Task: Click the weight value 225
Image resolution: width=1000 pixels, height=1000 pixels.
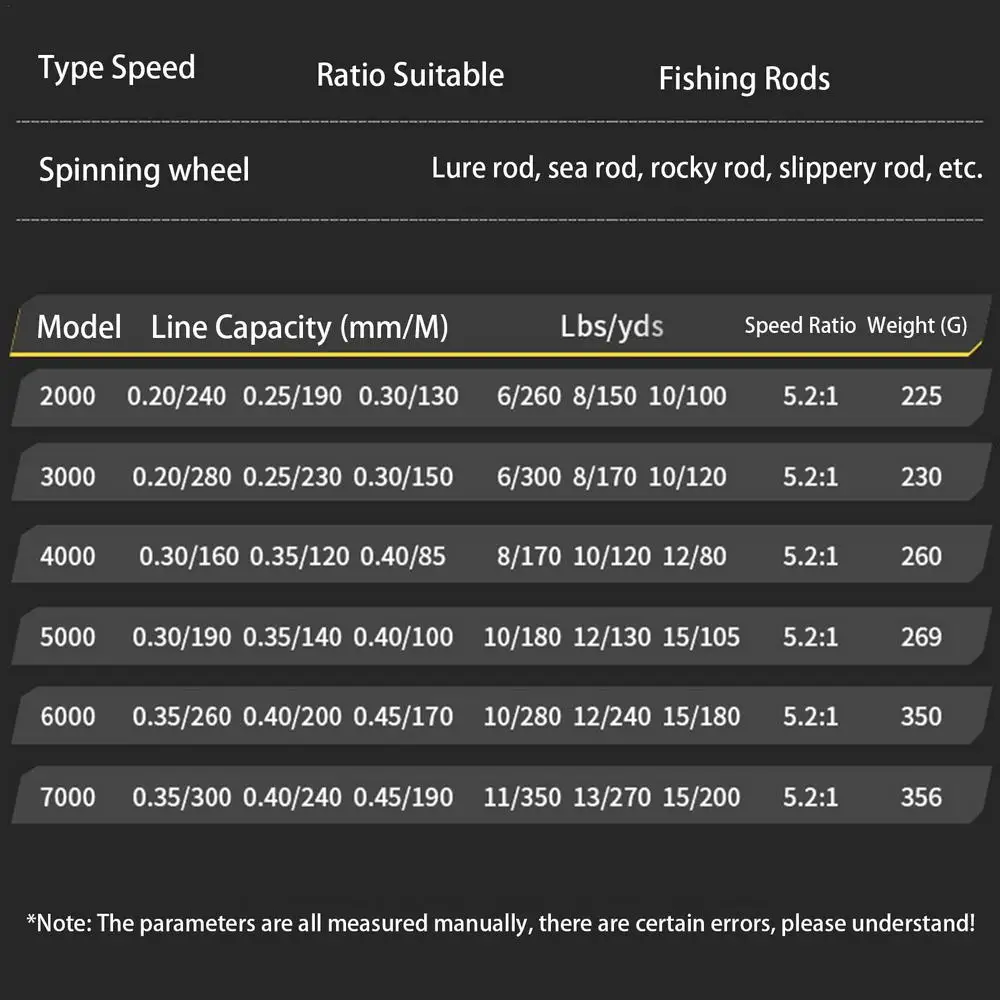Action: [x=921, y=396]
